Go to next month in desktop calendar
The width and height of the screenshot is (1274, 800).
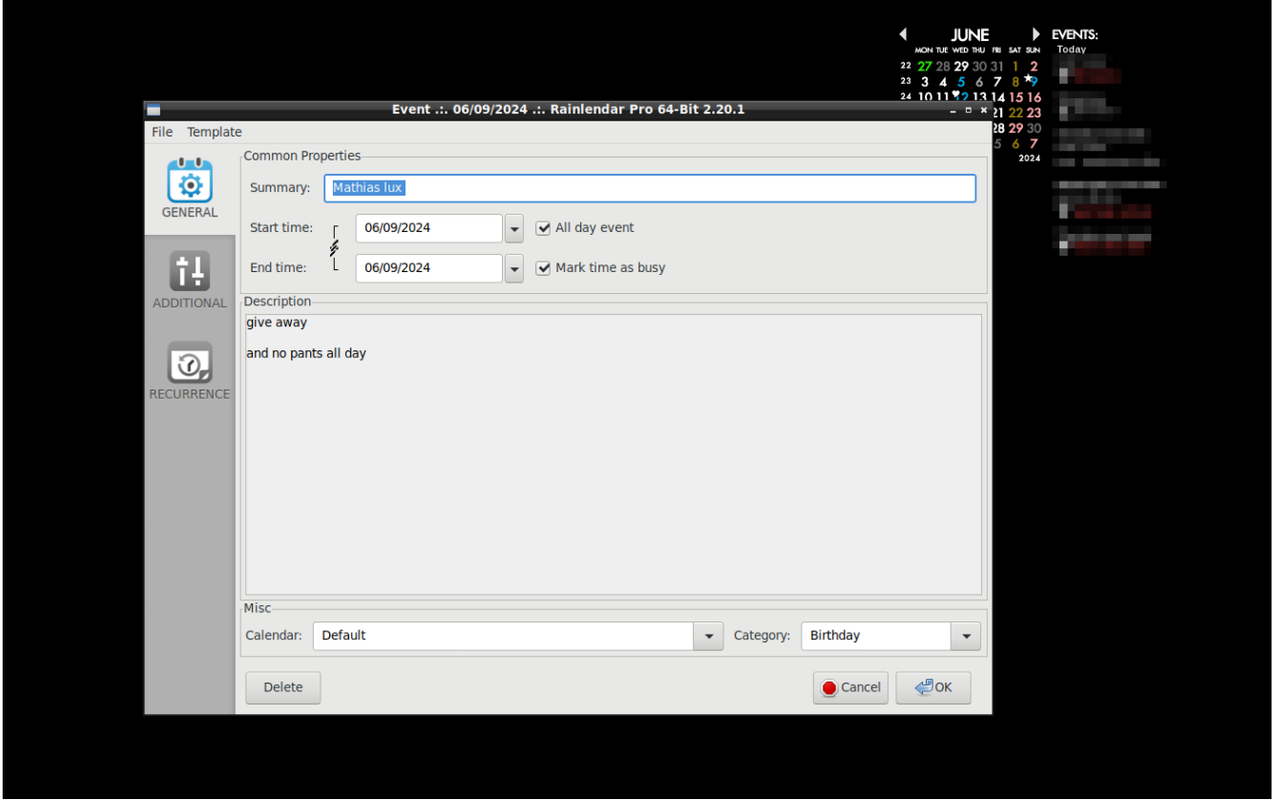point(1036,34)
